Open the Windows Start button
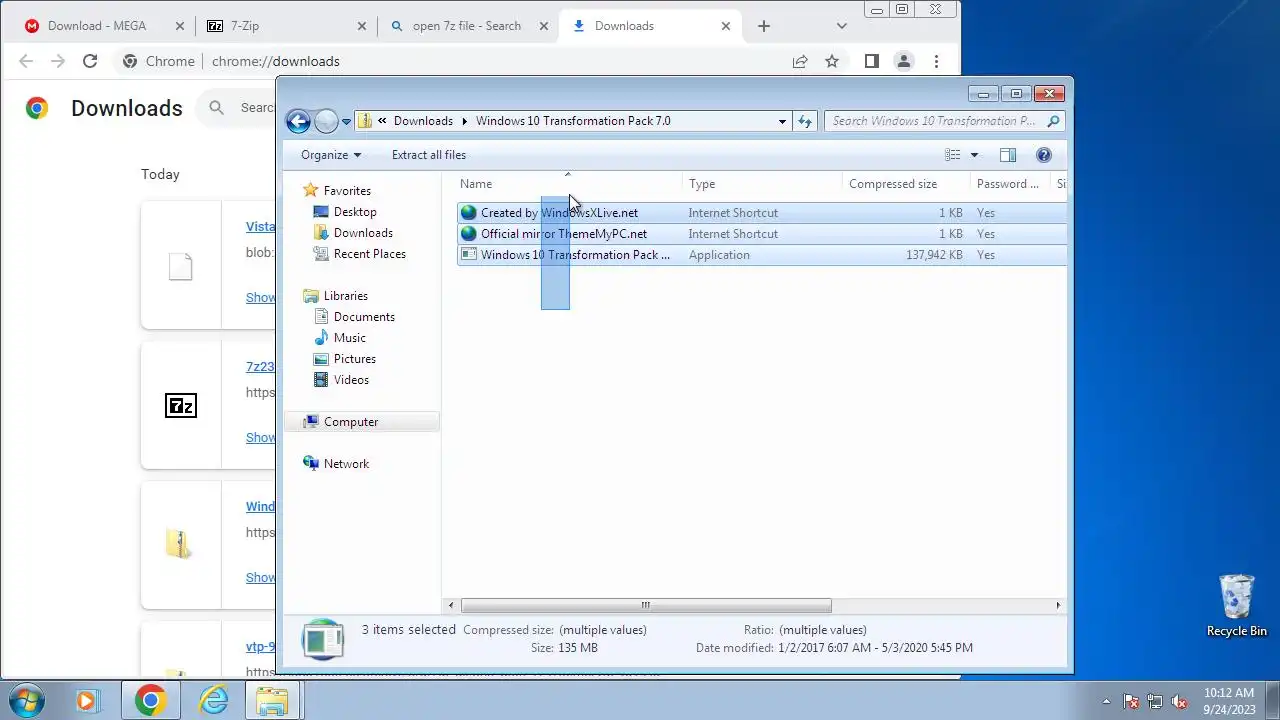 click(x=27, y=700)
